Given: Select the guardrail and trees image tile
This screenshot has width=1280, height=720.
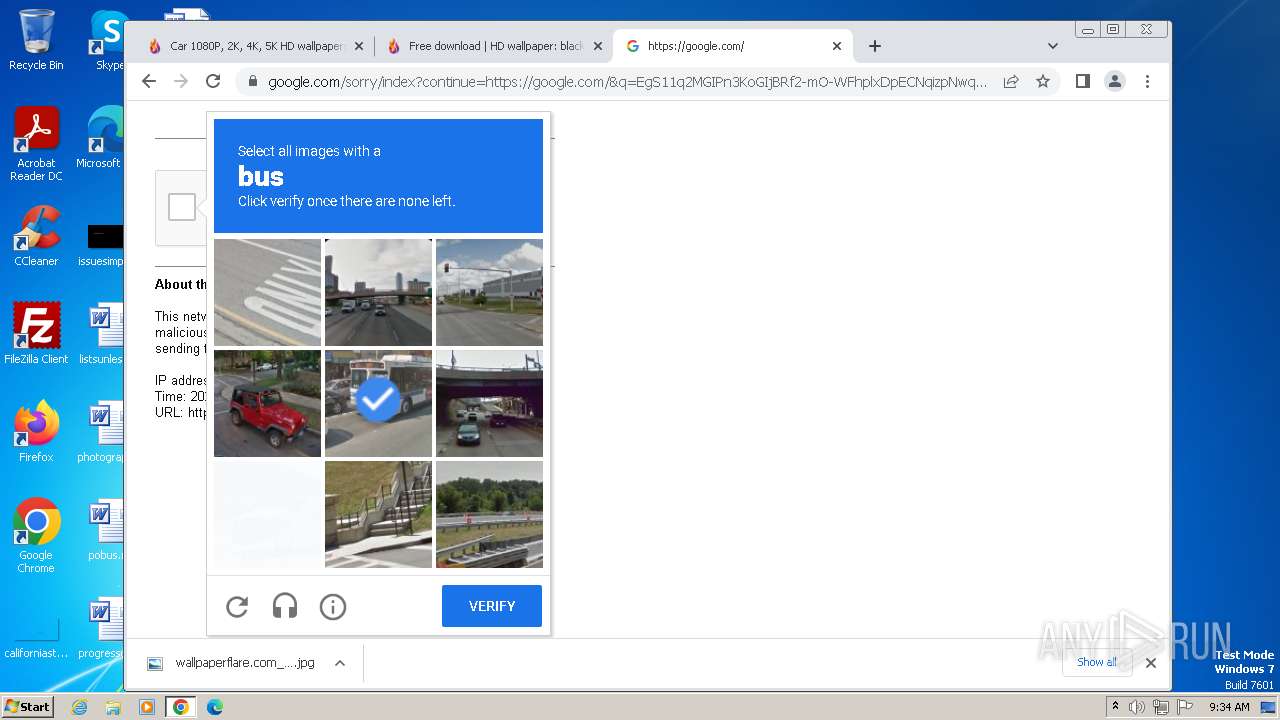Looking at the screenshot, I should 489,514.
